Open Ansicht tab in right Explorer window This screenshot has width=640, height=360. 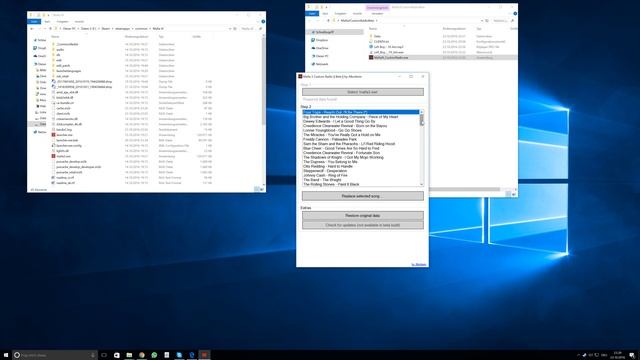click(358, 13)
